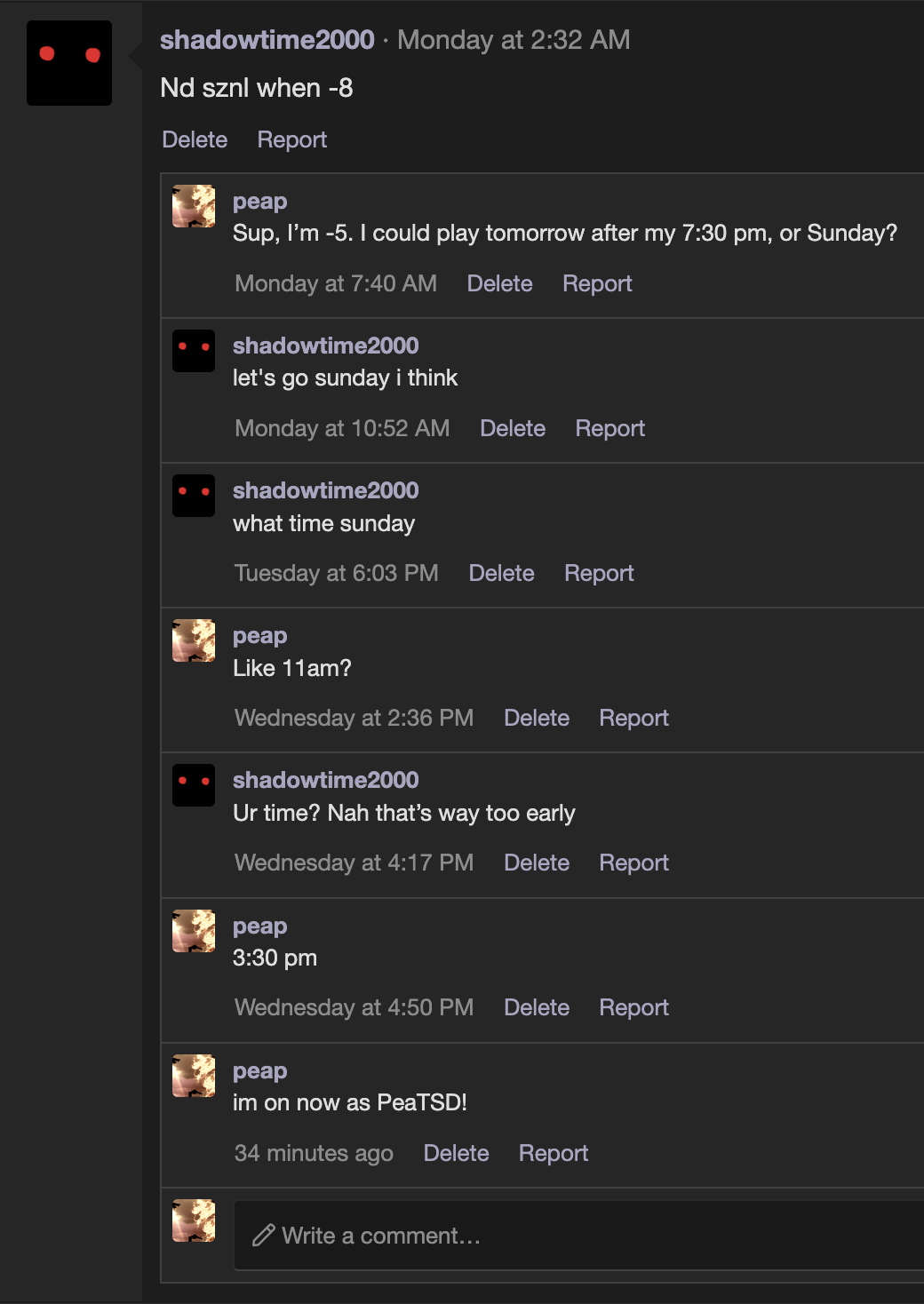Click the pencil icon in the comment box
This screenshot has width=924, height=1304.
[262, 1235]
